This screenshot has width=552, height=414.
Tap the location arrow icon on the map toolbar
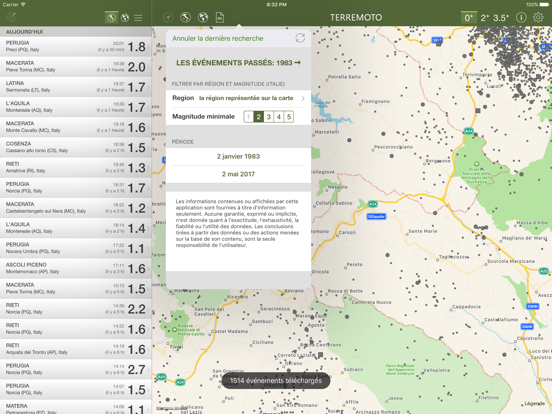pyautogui.click(x=168, y=17)
